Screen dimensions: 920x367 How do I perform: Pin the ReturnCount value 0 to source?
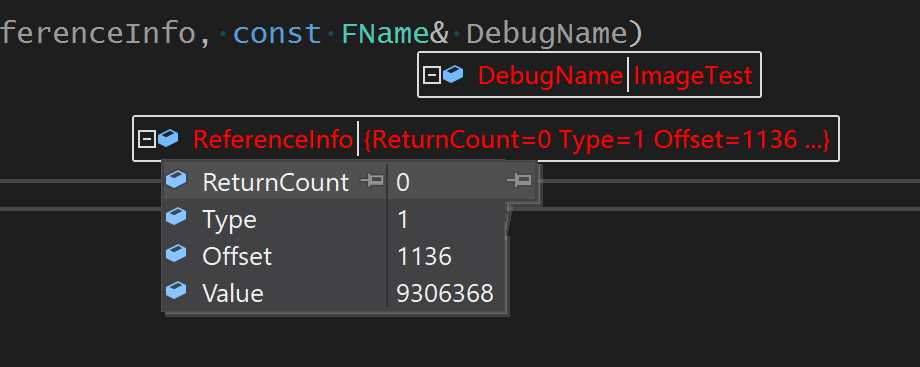pos(519,181)
